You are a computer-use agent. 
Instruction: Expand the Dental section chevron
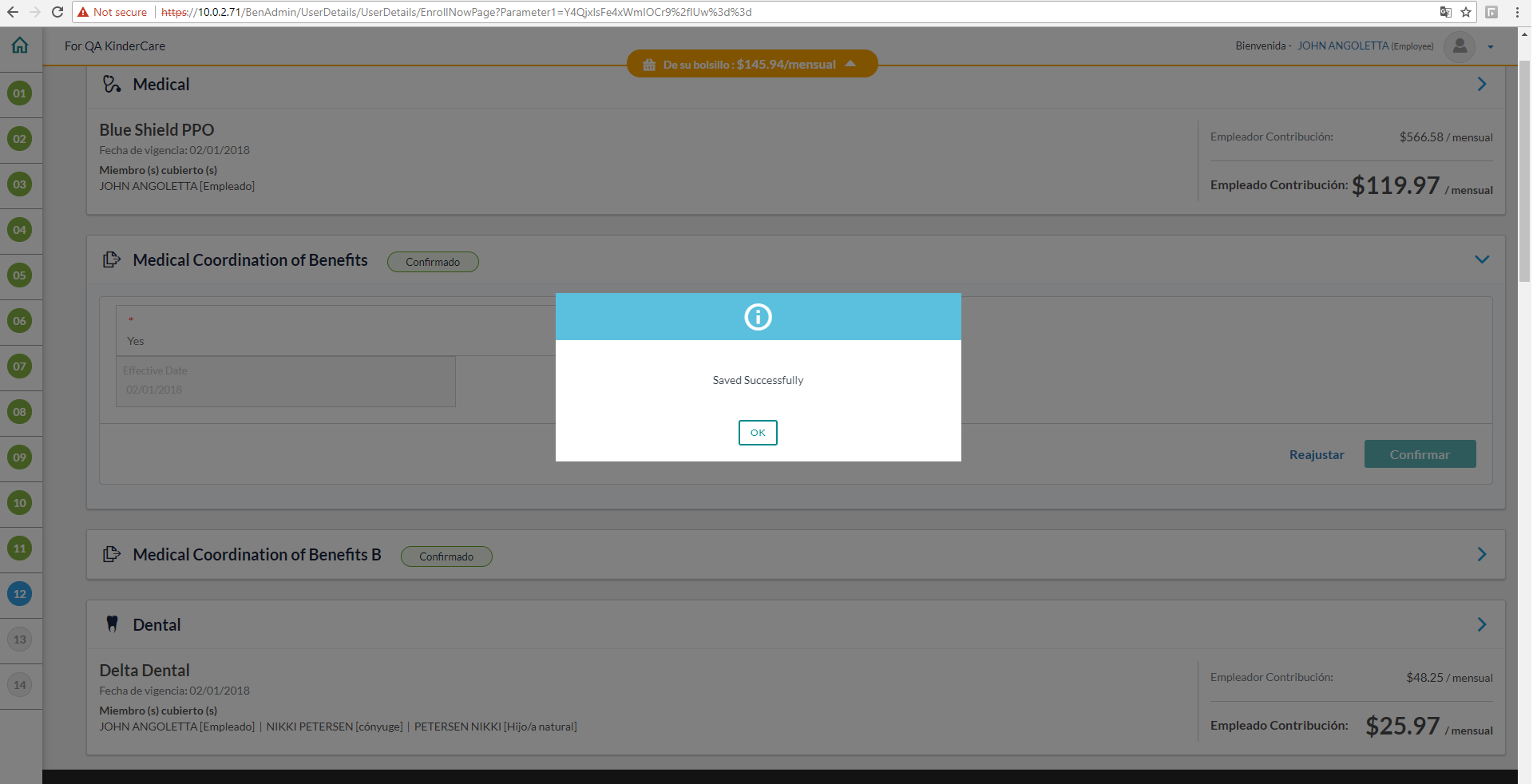[x=1482, y=624]
